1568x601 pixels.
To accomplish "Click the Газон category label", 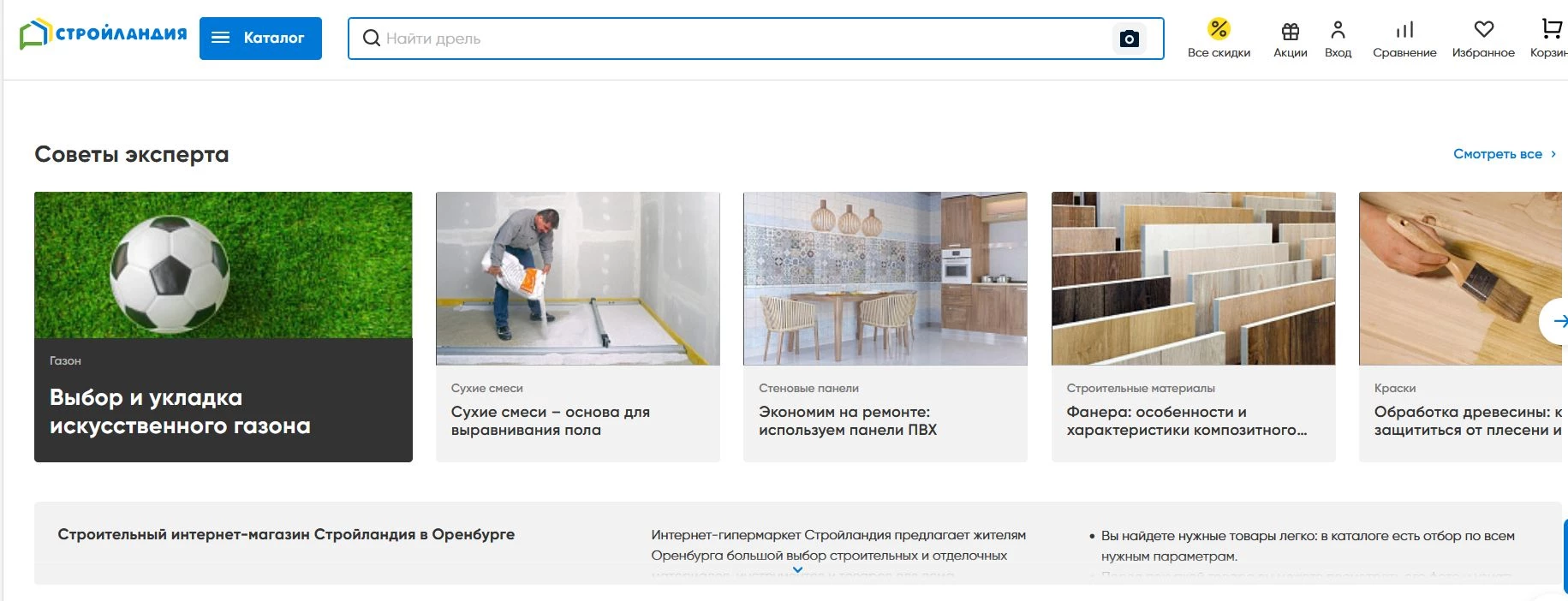I will click(x=65, y=361).
